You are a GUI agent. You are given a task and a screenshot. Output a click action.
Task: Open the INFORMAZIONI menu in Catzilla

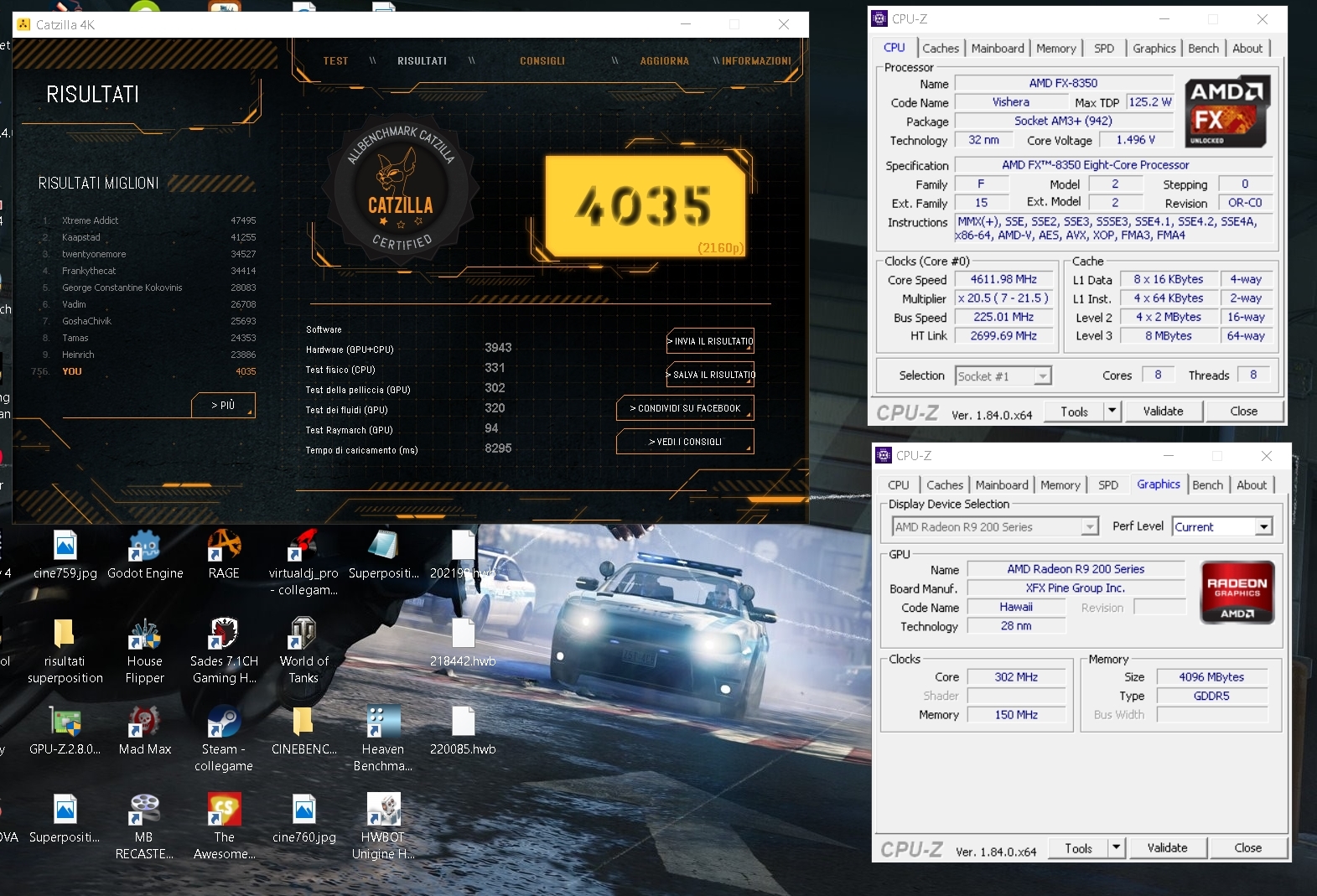coord(756,61)
